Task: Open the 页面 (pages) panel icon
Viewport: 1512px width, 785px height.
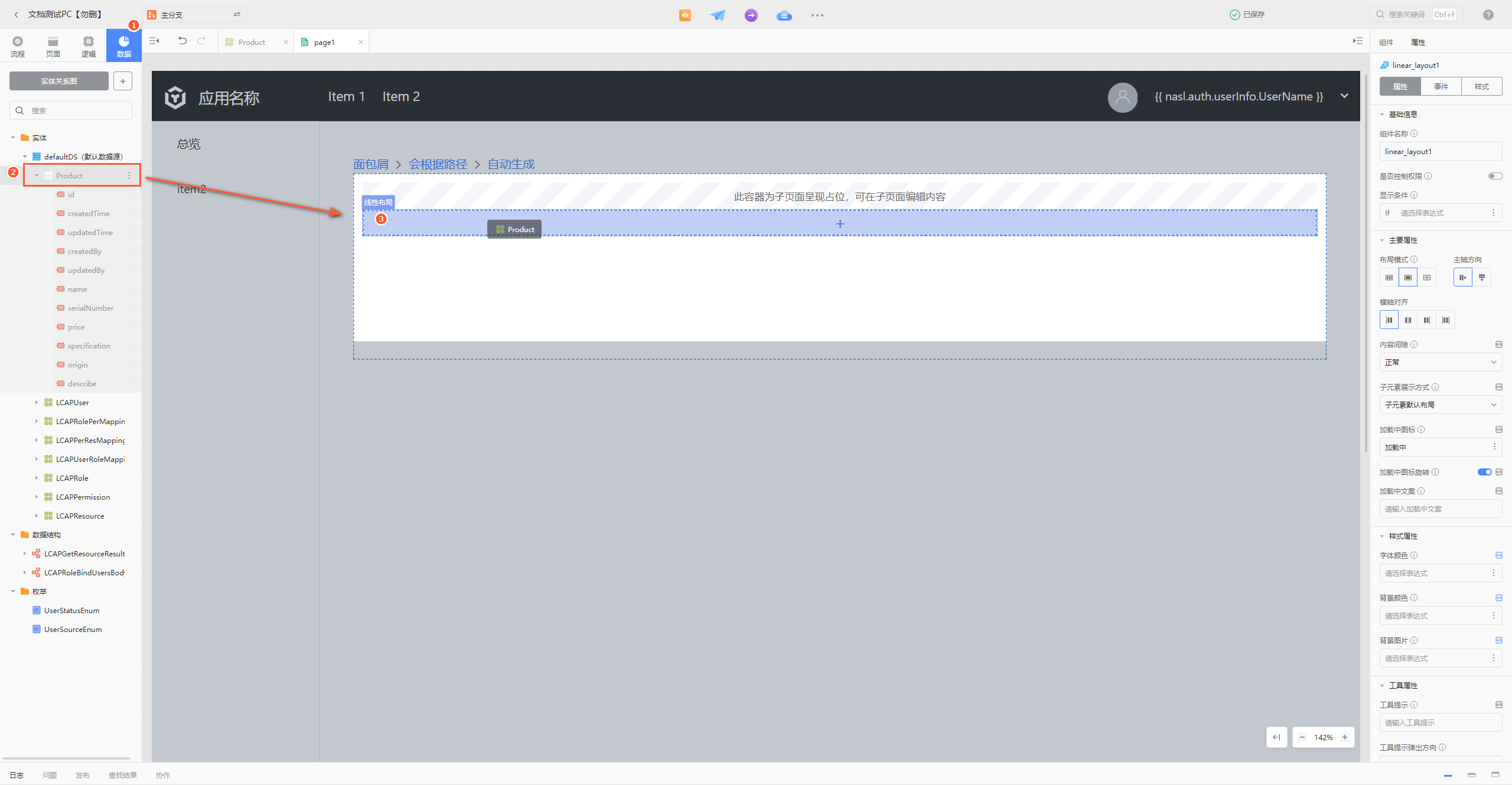Action: pos(53,45)
